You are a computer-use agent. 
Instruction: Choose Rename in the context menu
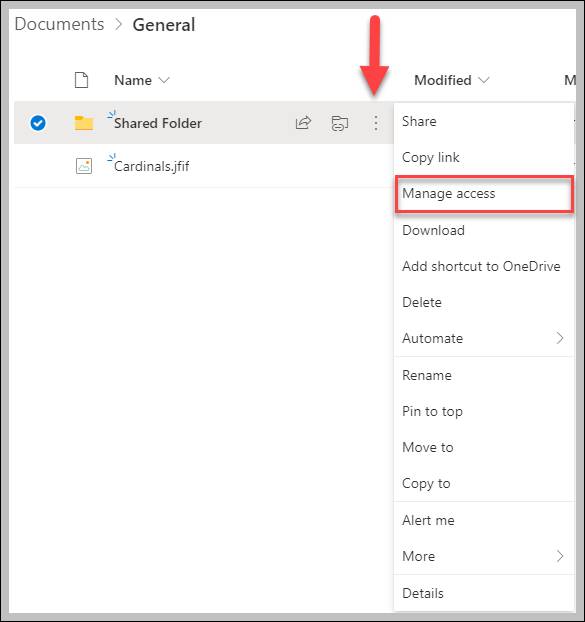coord(484,375)
